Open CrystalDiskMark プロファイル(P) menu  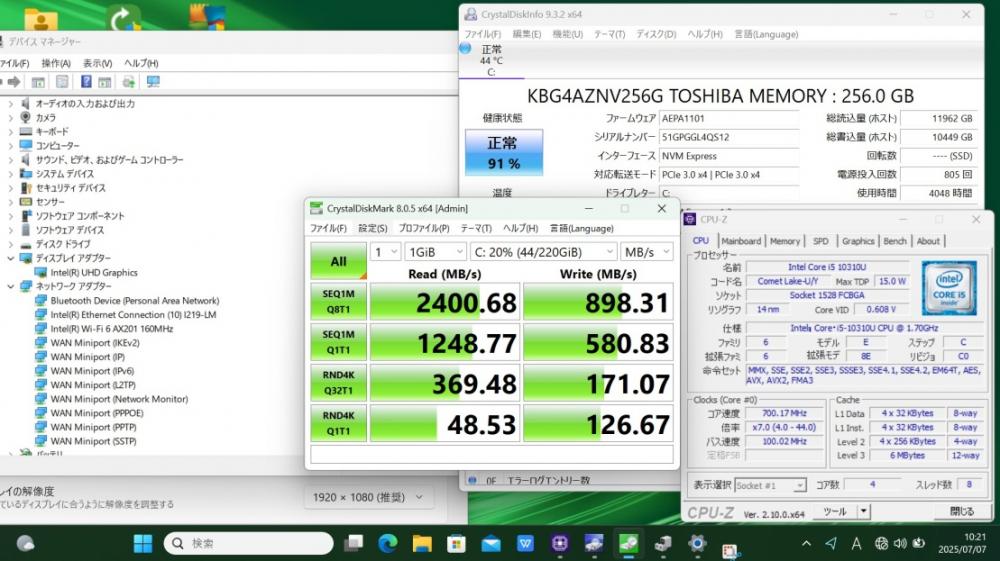click(423, 228)
